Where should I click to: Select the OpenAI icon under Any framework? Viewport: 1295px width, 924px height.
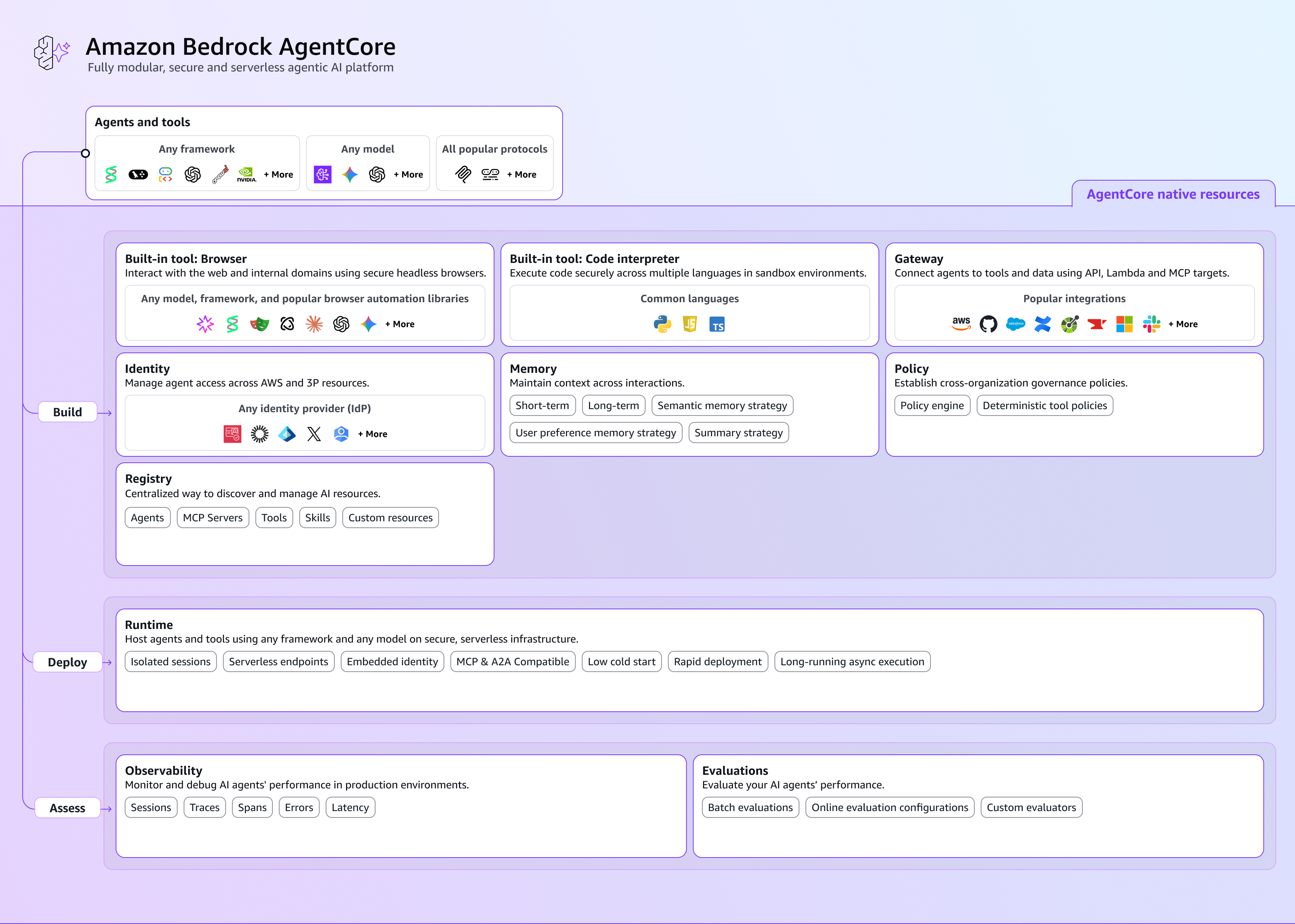pyautogui.click(x=193, y=175)
